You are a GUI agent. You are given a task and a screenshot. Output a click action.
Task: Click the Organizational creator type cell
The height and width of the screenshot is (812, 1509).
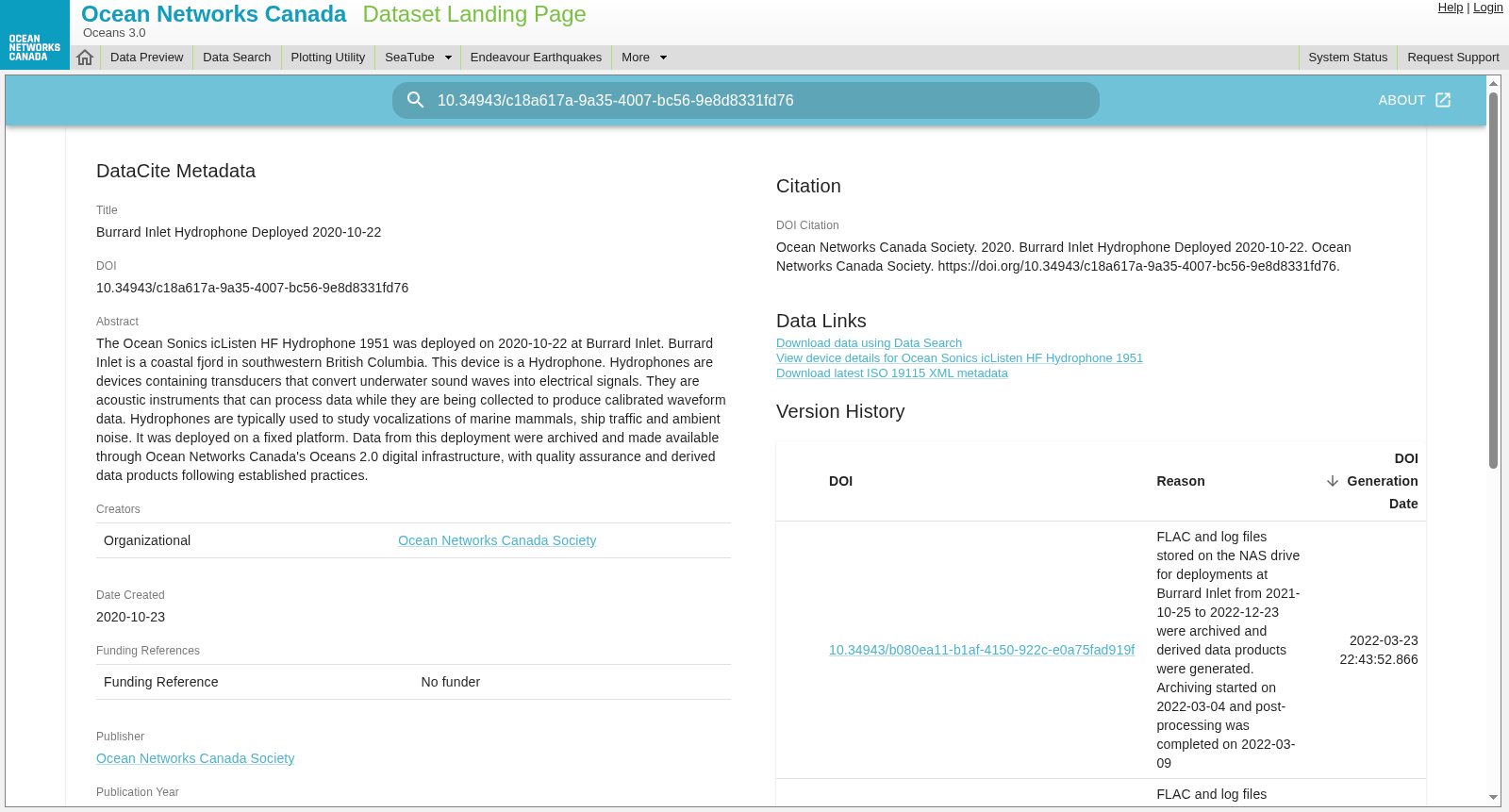point(147,540)
